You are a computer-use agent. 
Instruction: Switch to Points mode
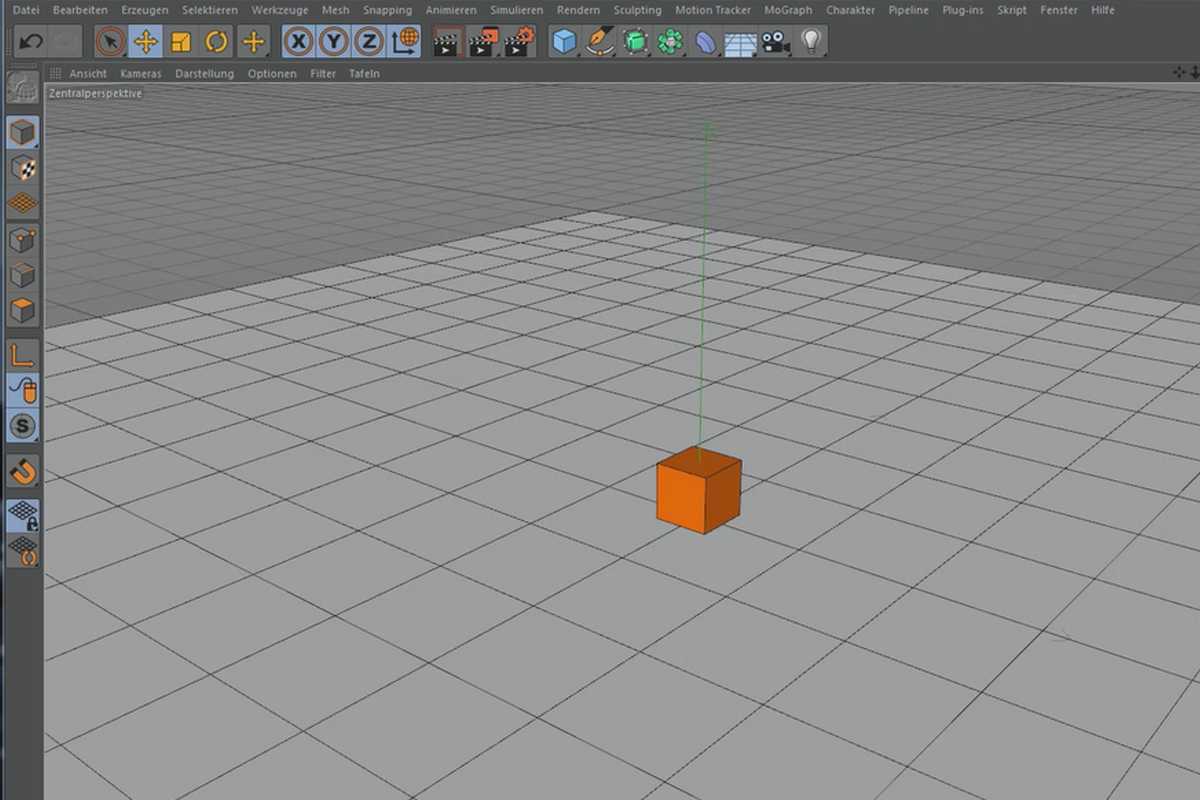(x=23, y=240)
